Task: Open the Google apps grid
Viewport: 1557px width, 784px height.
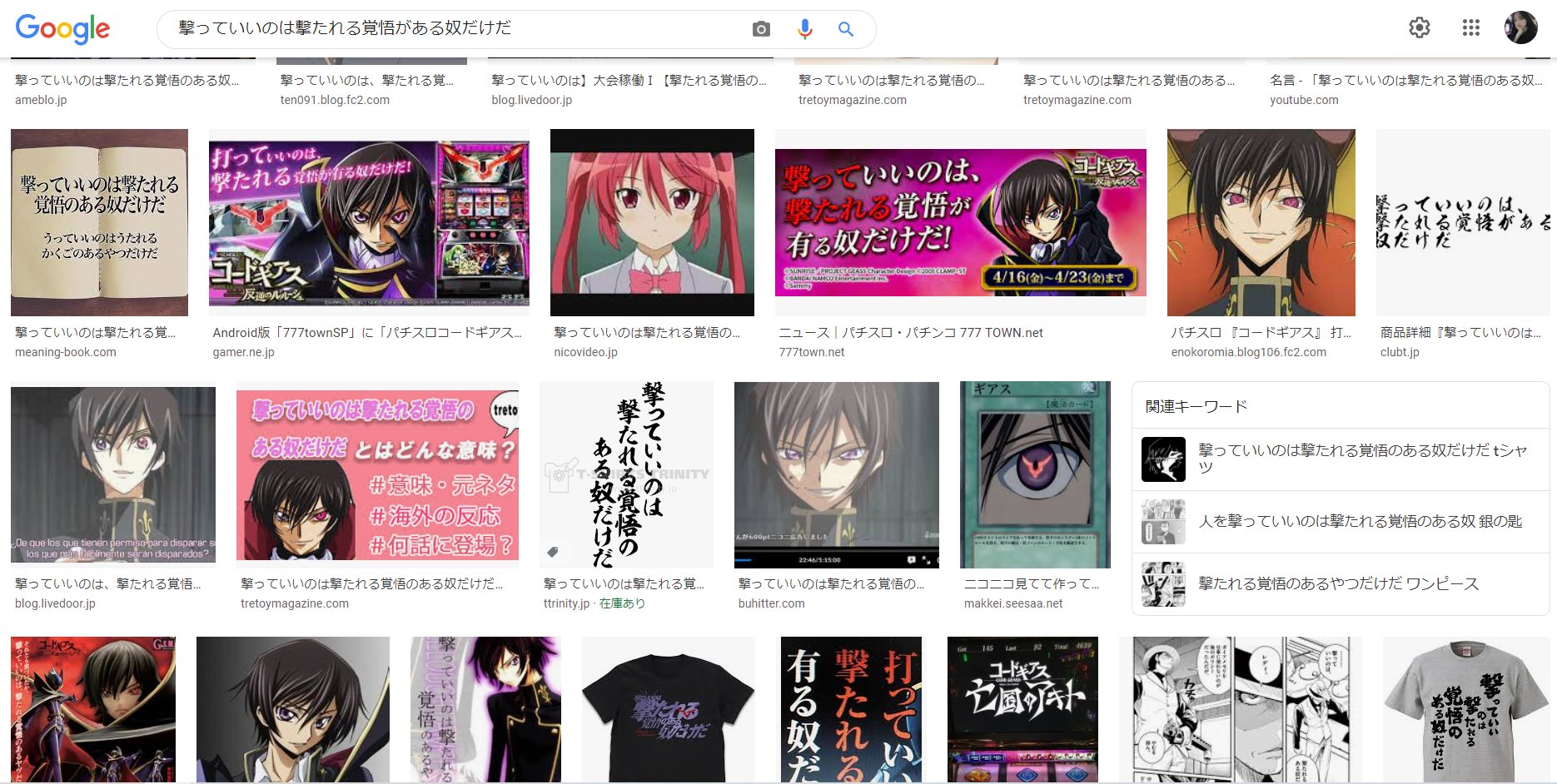Action: [x=1471, y=27]
